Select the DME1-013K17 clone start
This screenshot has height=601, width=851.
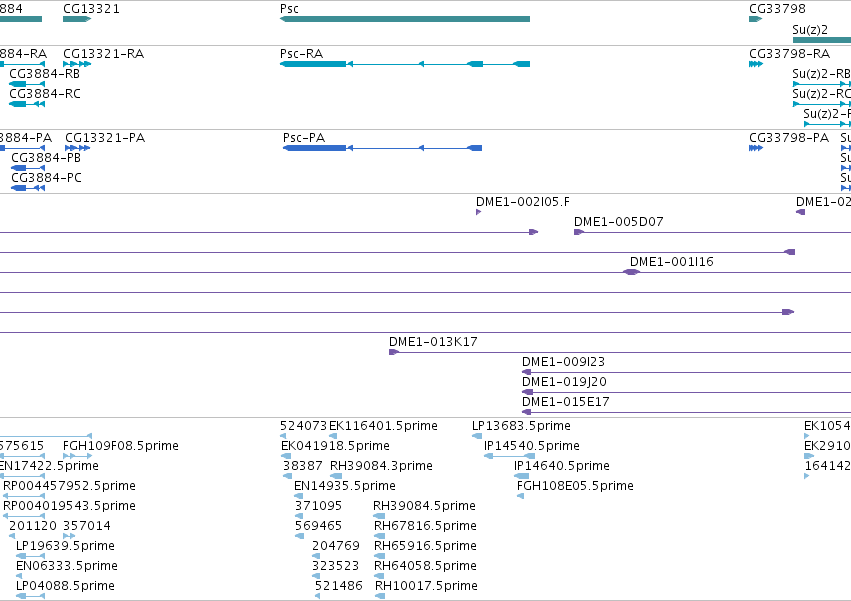pyautogui.click(x=394, y=352)
